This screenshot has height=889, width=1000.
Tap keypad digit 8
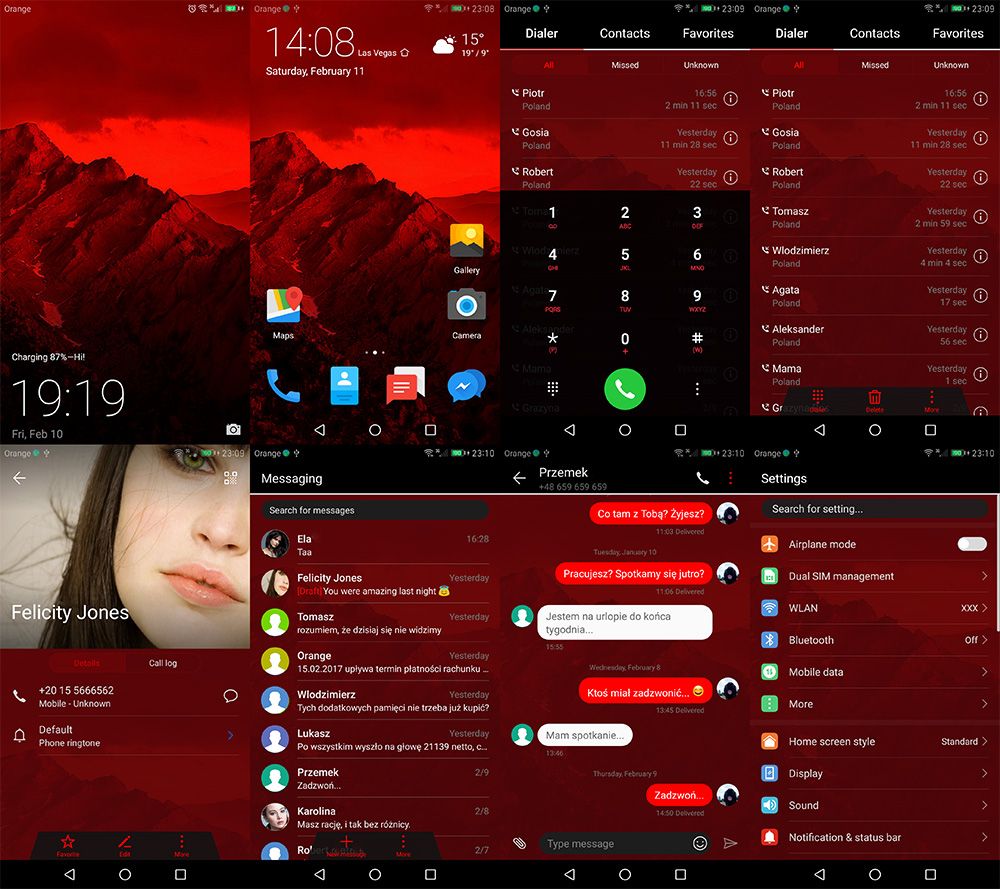pos(624,300)
